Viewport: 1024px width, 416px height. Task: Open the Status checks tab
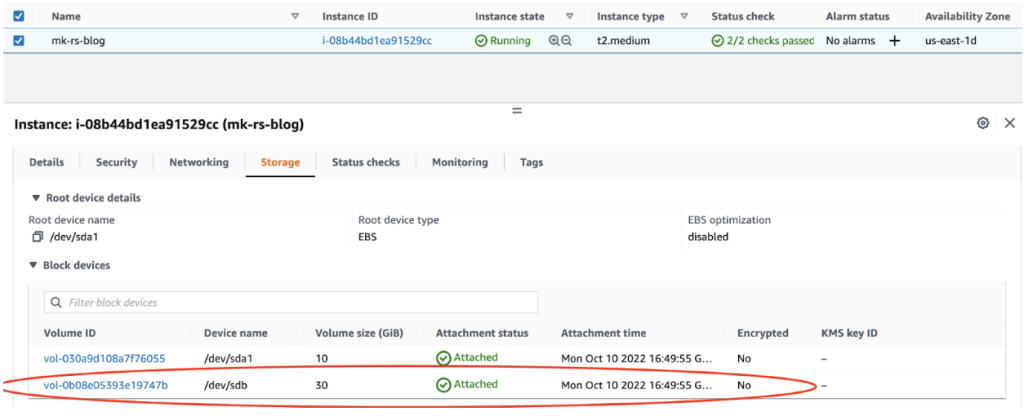[365, 162]
